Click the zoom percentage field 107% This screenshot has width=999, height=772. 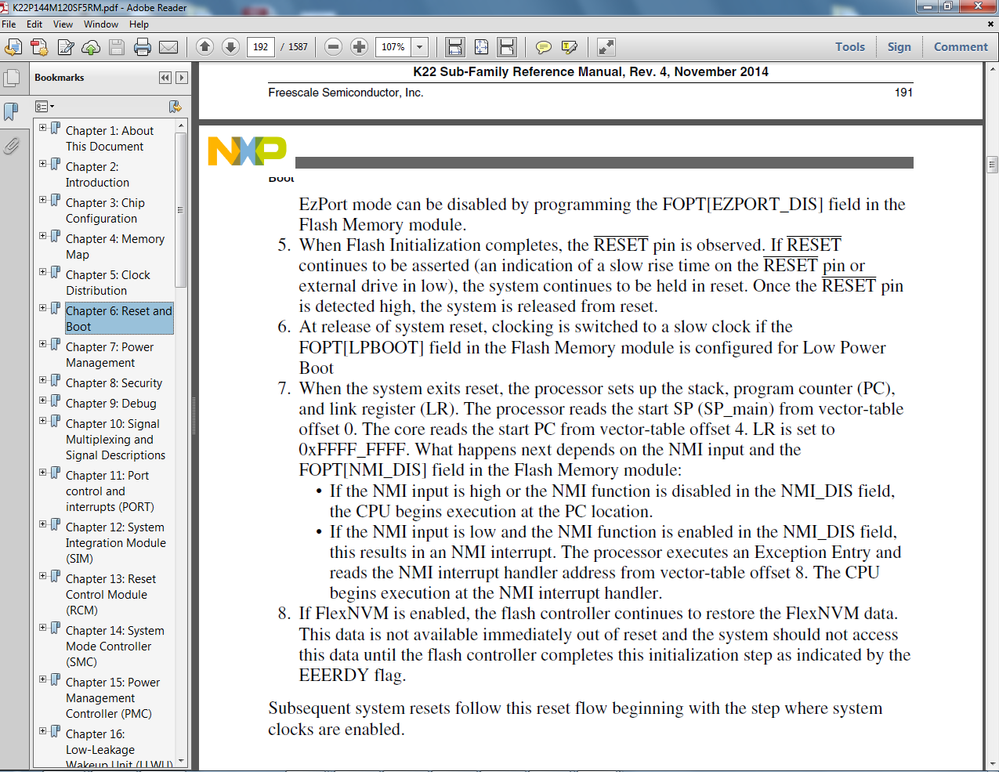[394, 47]
